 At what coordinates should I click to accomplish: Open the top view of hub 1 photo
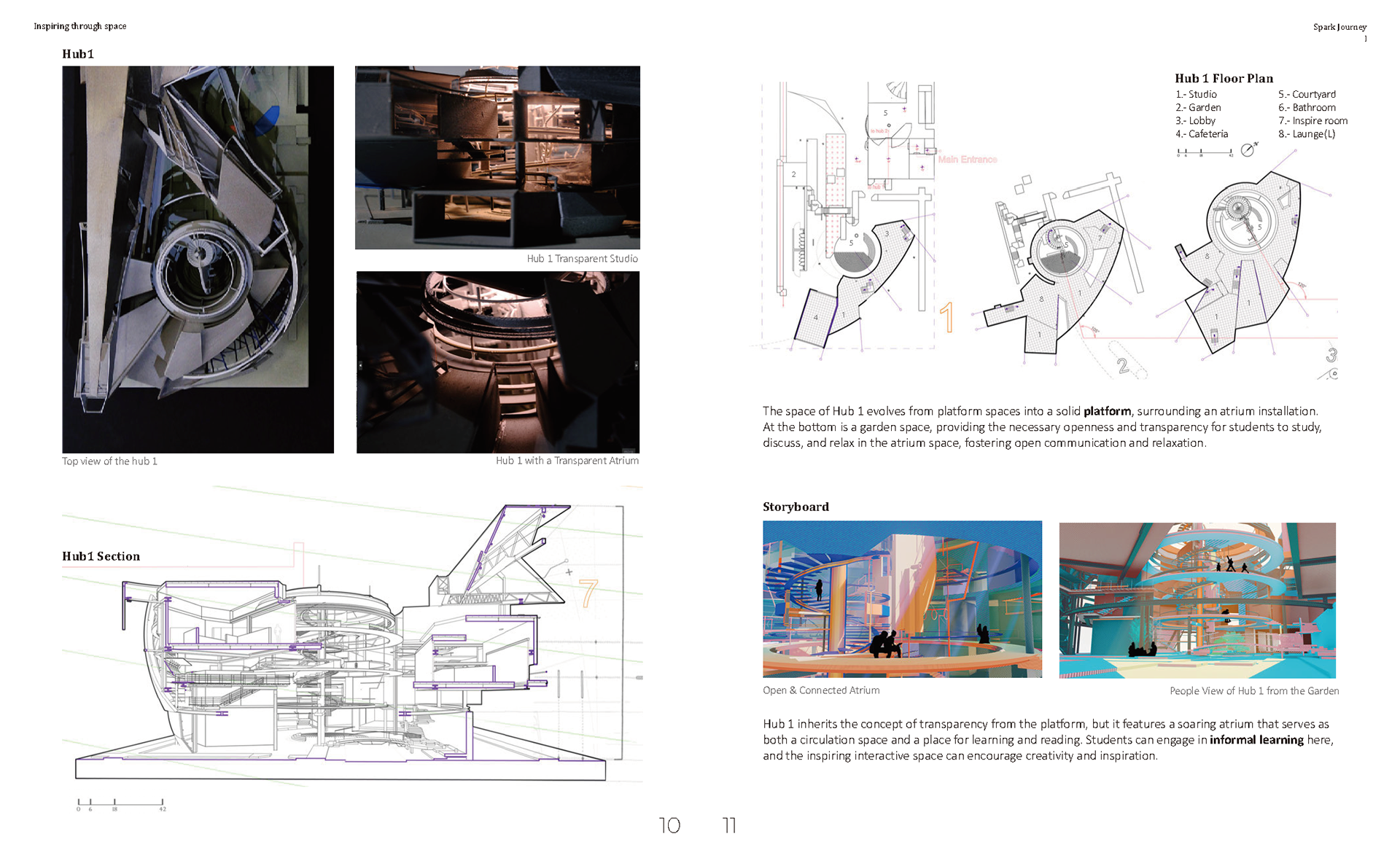198,260
